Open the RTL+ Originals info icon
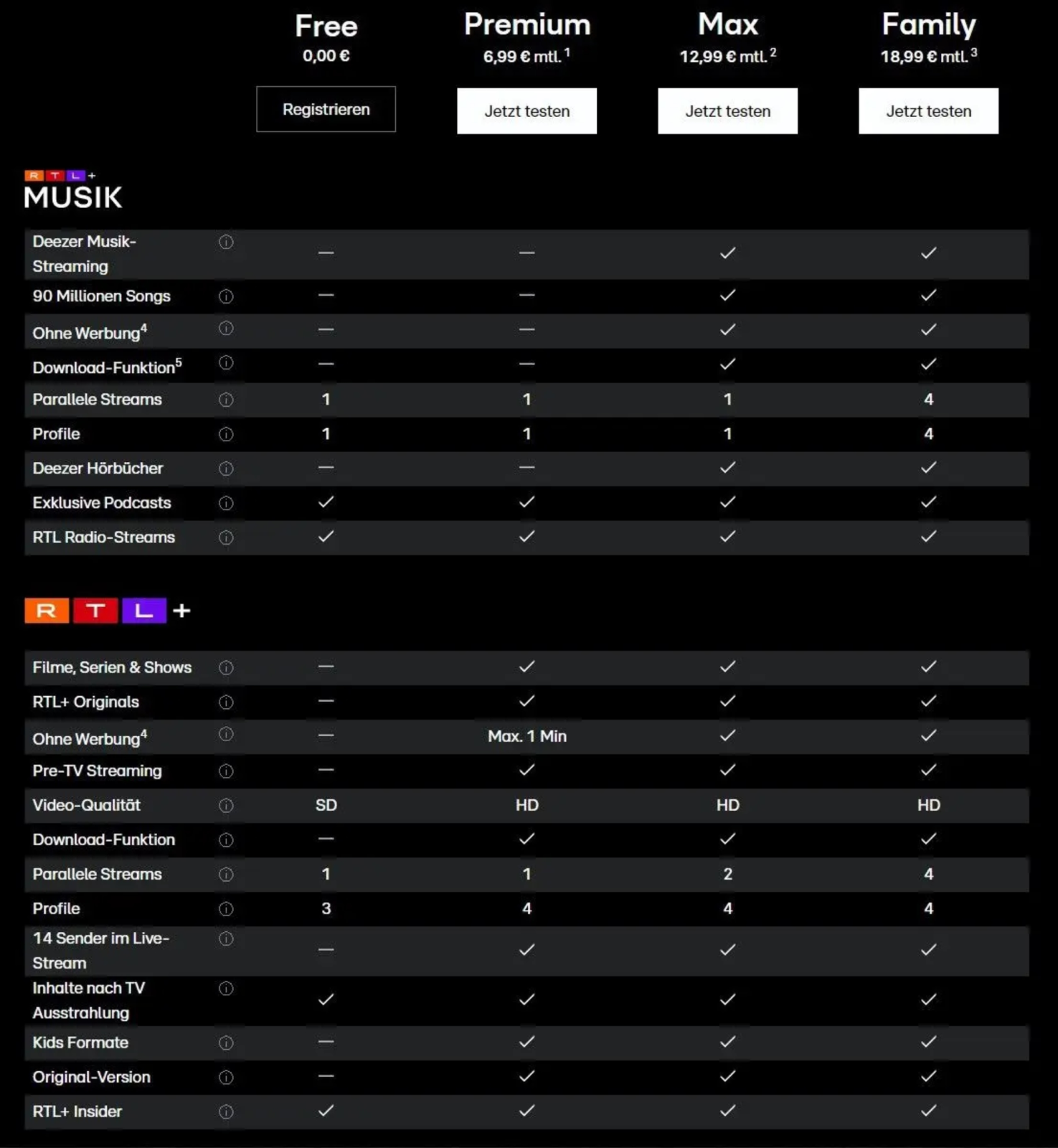 click(226, 702)
